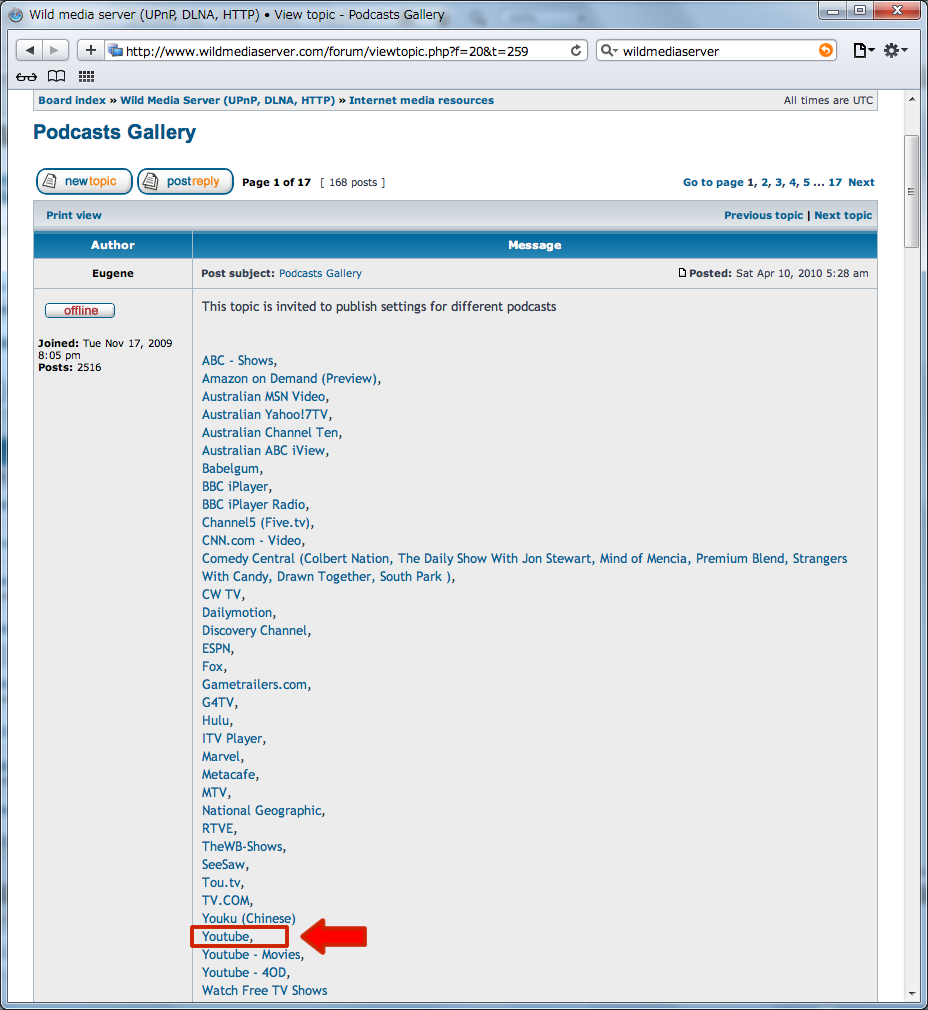Go forward with the browser forward arrow
928x1010 pixels.
tap(55, 50)
